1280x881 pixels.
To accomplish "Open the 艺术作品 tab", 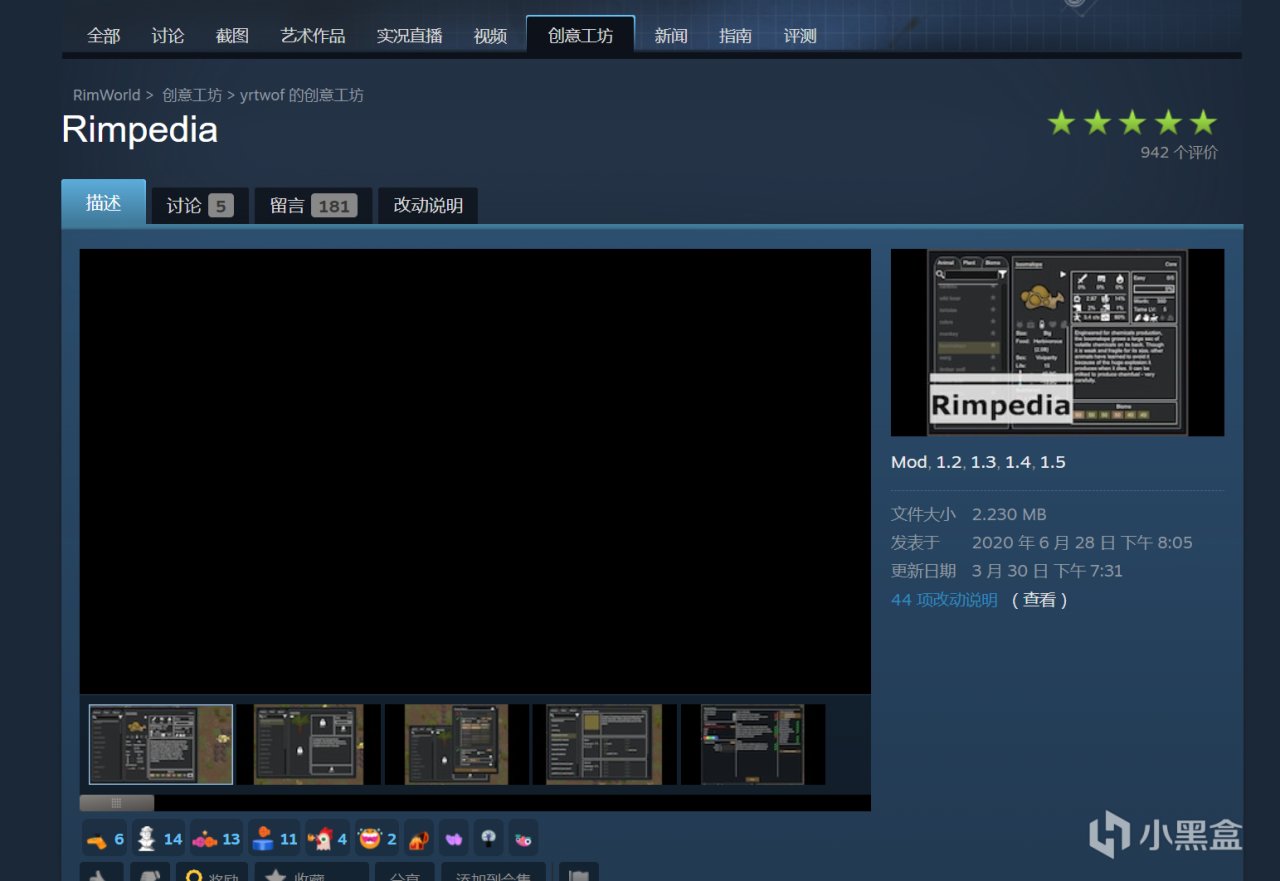I will tap(313, 36).
